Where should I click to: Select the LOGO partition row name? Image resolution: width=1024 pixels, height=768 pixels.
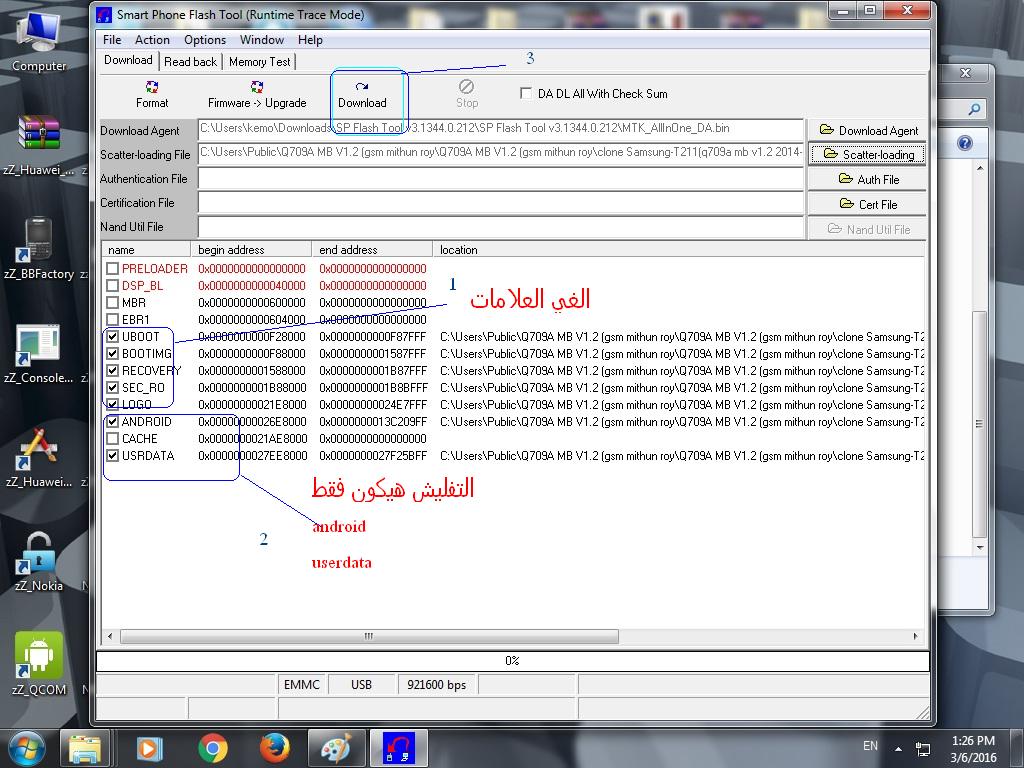pos(136,404)
